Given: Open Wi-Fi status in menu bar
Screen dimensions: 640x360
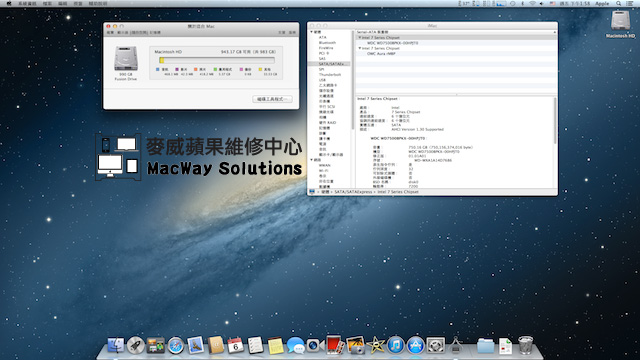Looking at the screenshot, I should [532, 3].
